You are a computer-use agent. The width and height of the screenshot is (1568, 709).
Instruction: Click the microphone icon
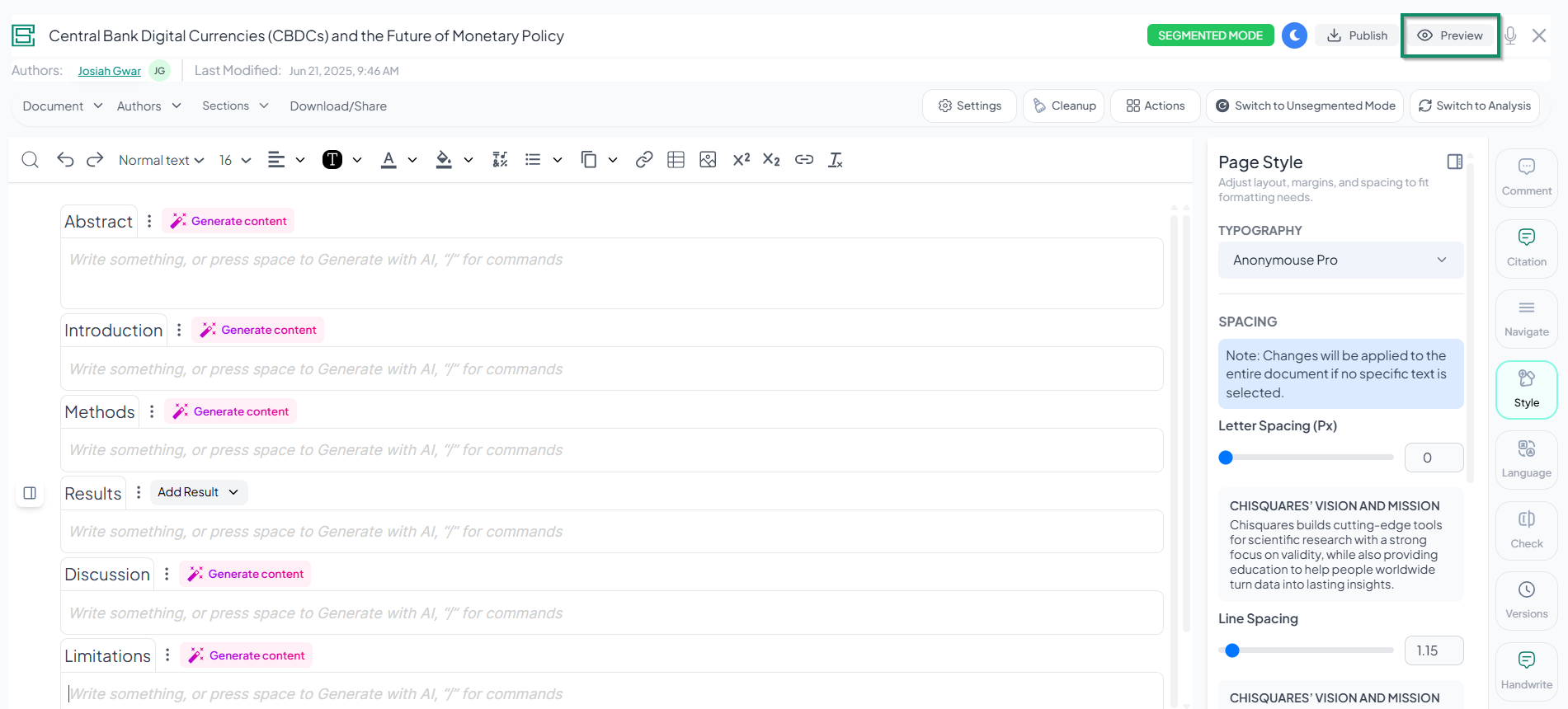pyautogui.click(x=1510, y=35)
